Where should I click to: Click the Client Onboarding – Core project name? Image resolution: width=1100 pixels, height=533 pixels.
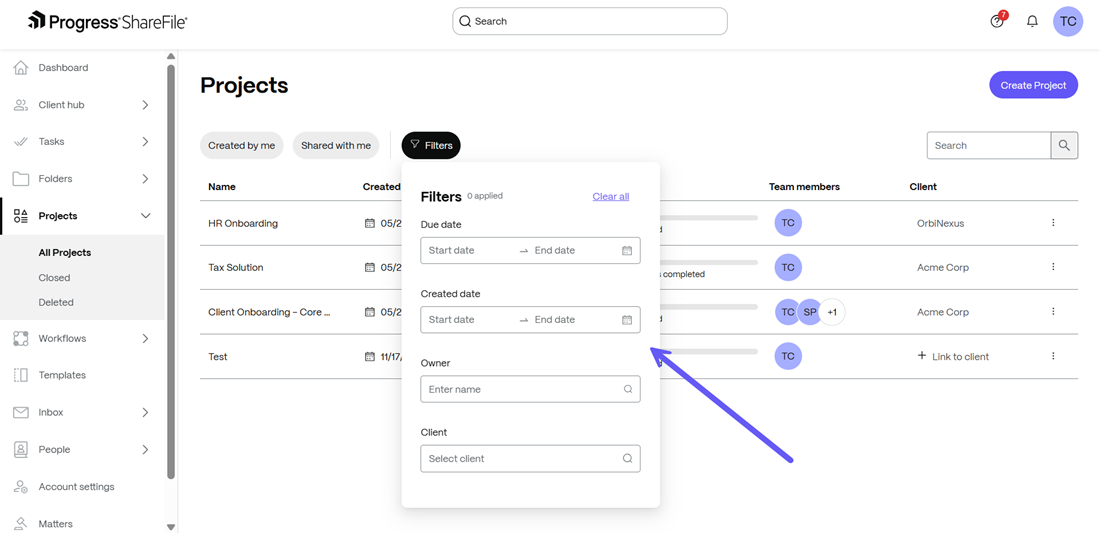tap(269, 312)
